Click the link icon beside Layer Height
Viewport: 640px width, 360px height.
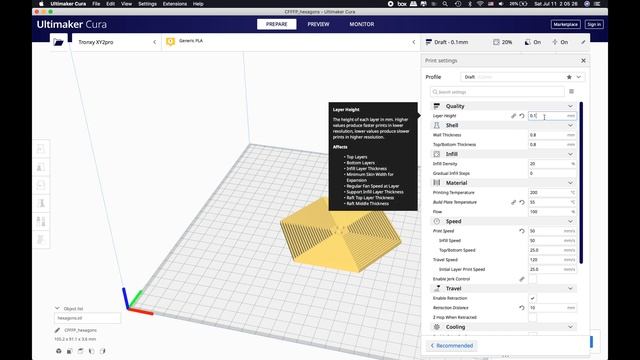coord(513,116)
